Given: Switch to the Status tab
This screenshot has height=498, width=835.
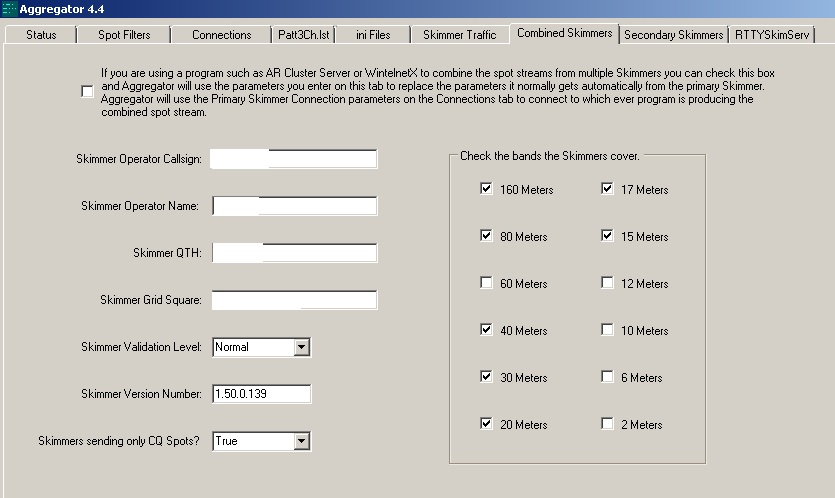Looking at the screenshot, I should pyautogui.click(x=41, y=35).
